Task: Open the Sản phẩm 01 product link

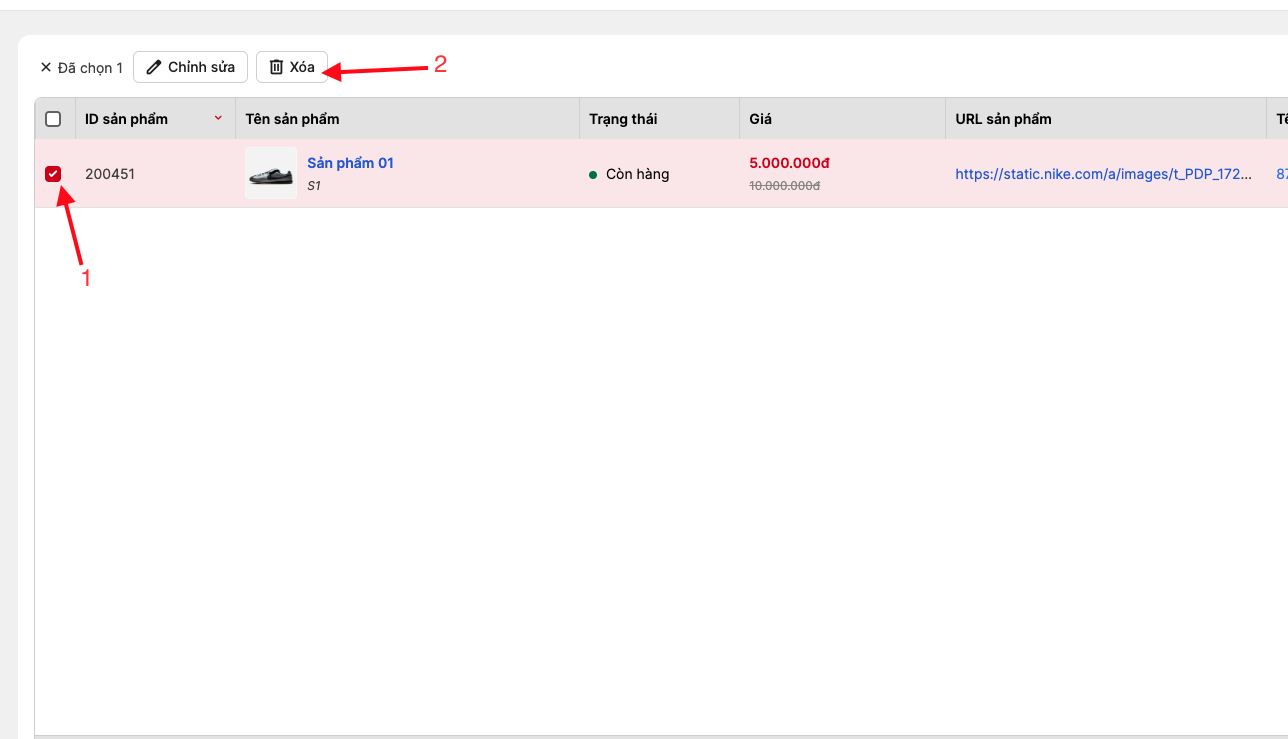Action: (x=350, y=163)
